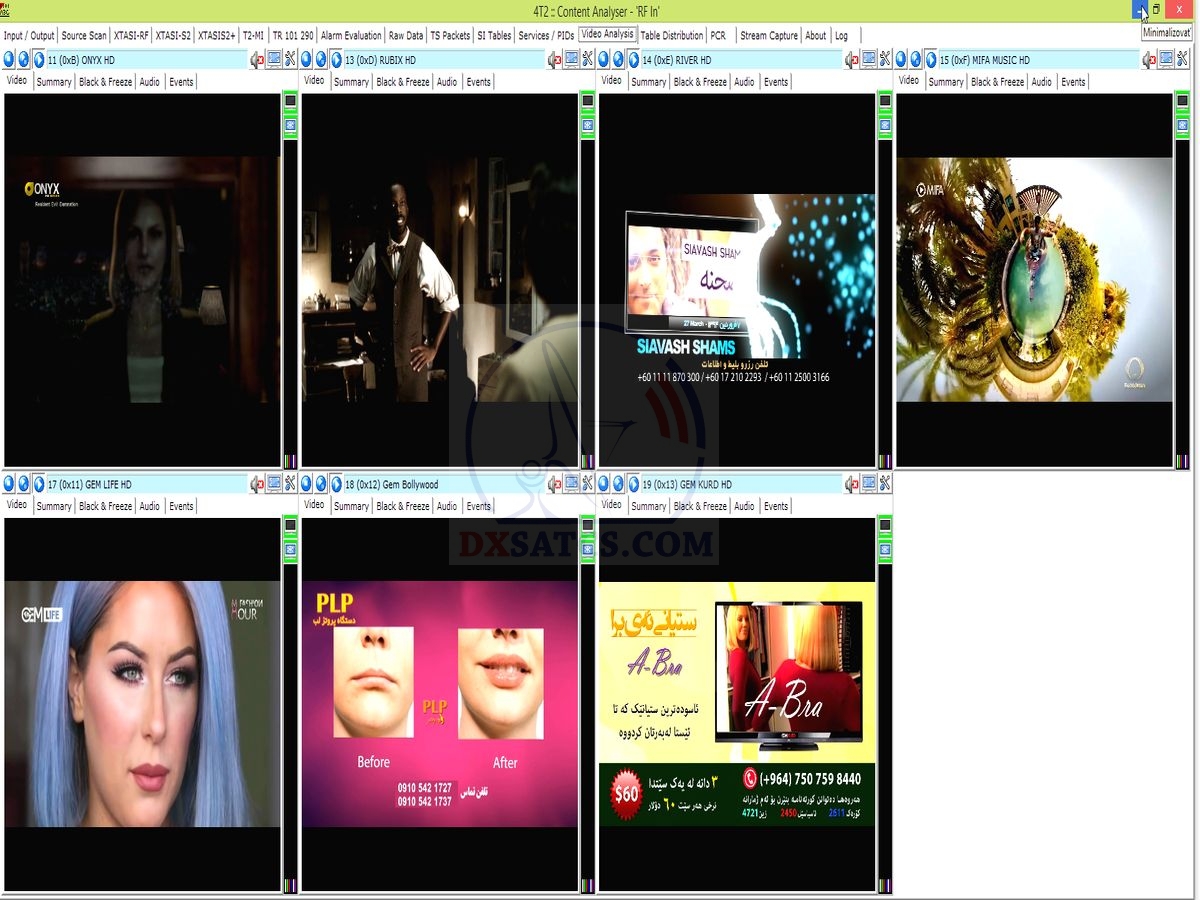
Task: Click the tools icon in RIVER HD panel
Action: pos(885,60)
